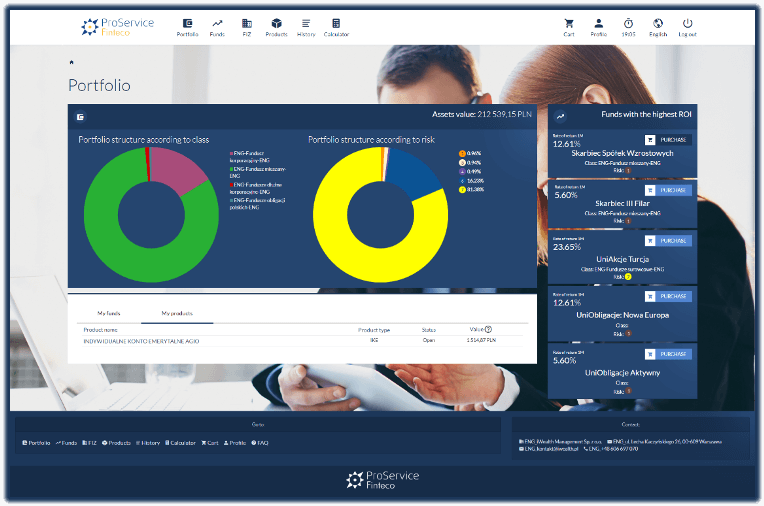Switch to the My funds tab
Image resolution: width=764 pixels, height=506 pixels.
[108, 314]
